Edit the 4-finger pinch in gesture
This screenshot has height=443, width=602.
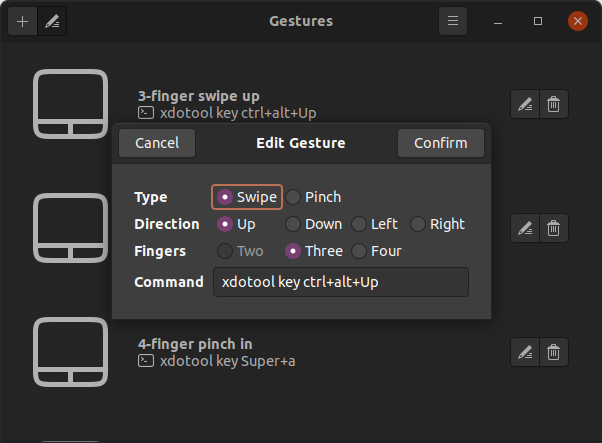[x=524, y=352]
